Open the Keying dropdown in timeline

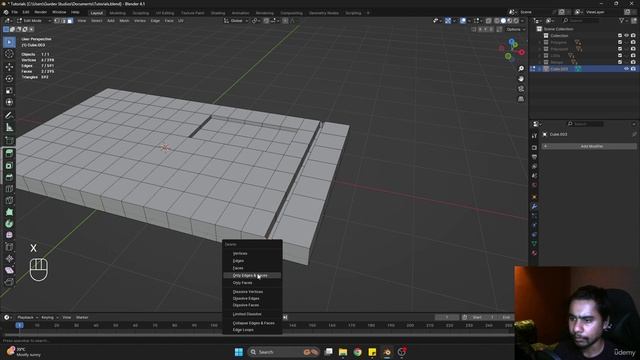tap(49, 317)
